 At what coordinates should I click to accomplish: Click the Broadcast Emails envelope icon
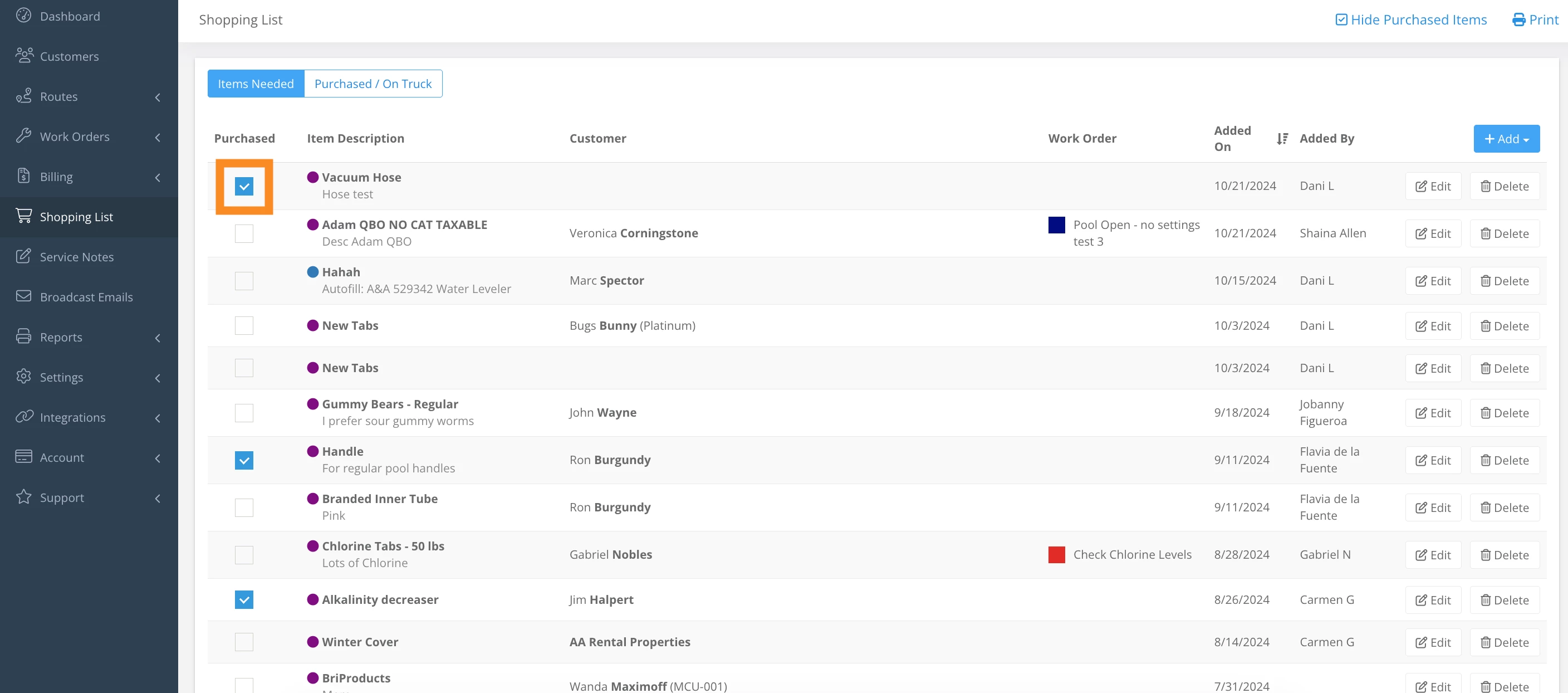click(x=24, y=296)
